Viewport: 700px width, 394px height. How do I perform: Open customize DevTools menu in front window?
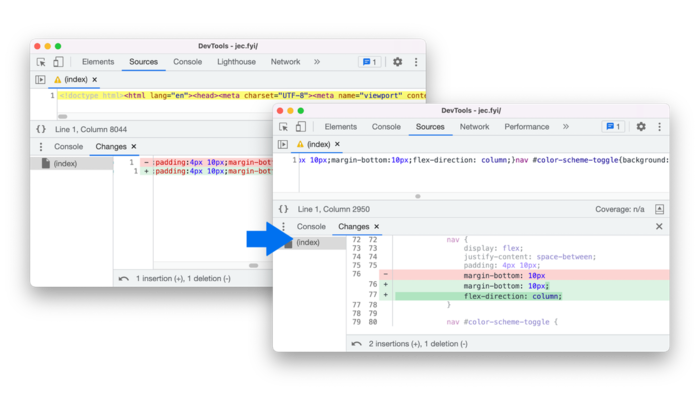pyautogui.click(x=659, y=127)
